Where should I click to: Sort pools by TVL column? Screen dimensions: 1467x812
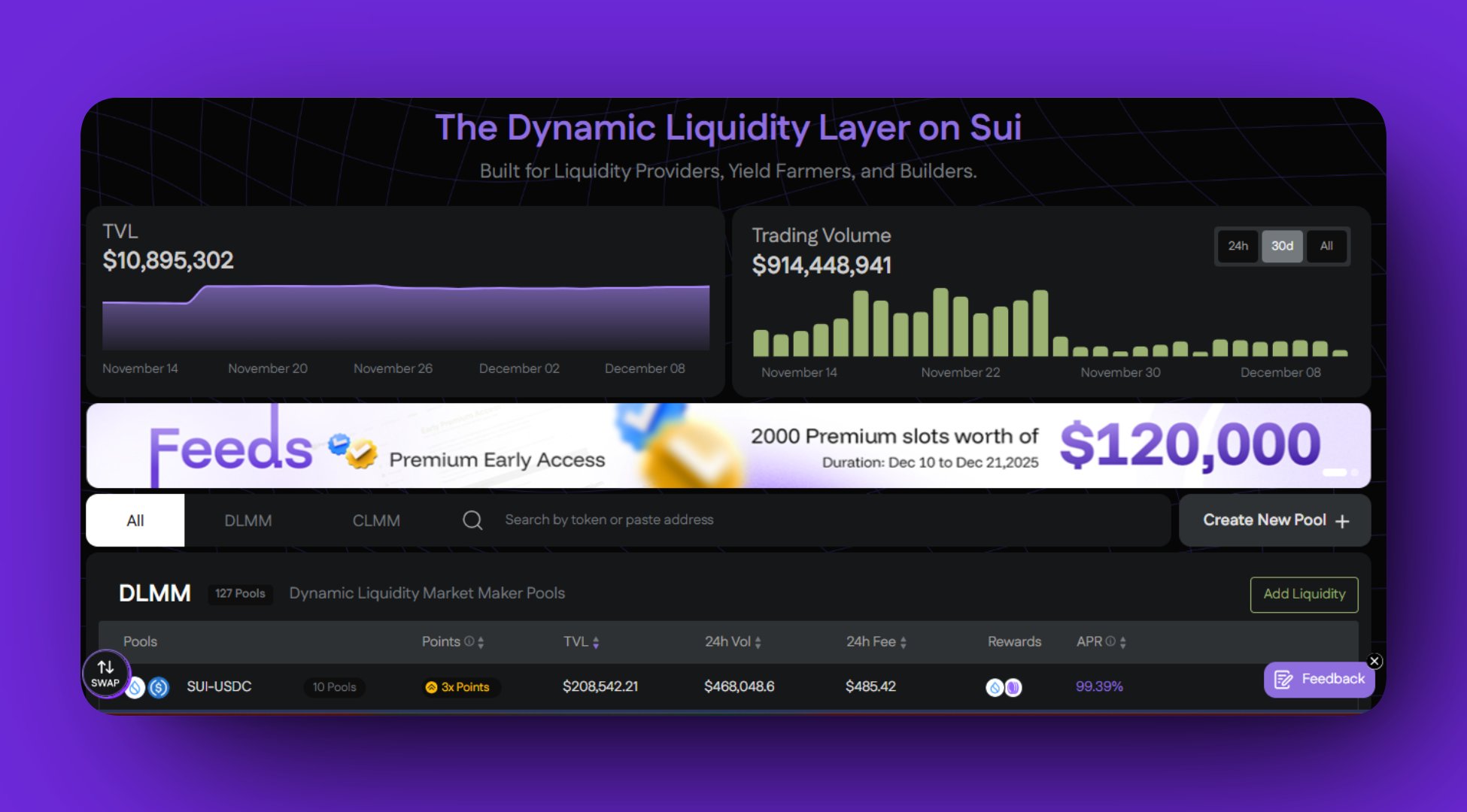(x=596, y=642)
